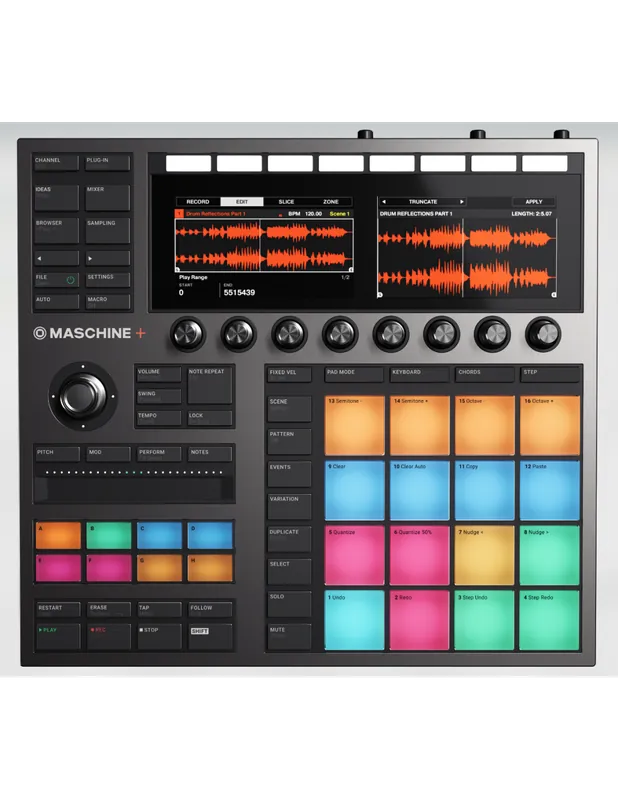618x800 pixels.
Task: Switch to ZONE tab on display
Action: click(x=331, y=202)
